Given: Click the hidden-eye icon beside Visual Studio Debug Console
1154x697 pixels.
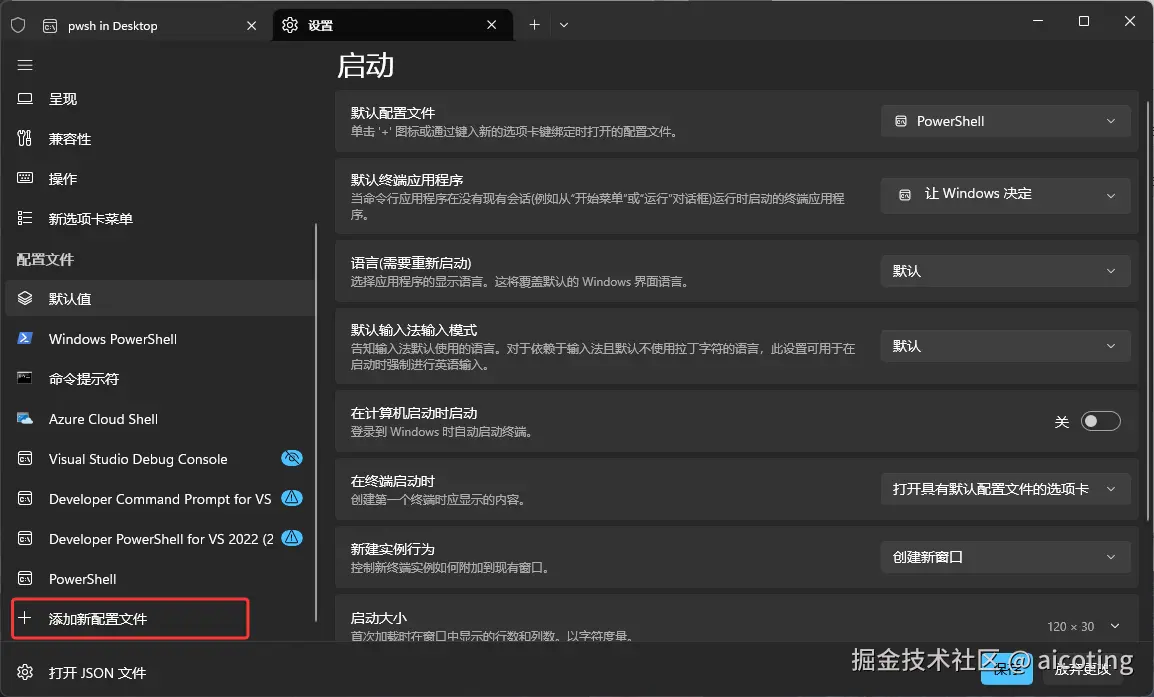Looking at the screenshot, I should click(291, 458).
